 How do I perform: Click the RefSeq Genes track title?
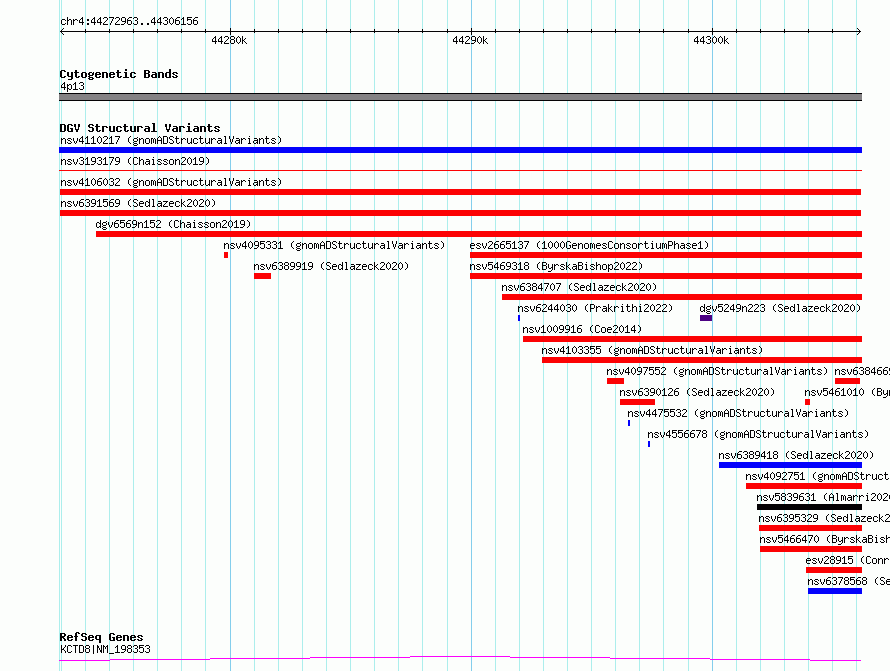(101, 637)
